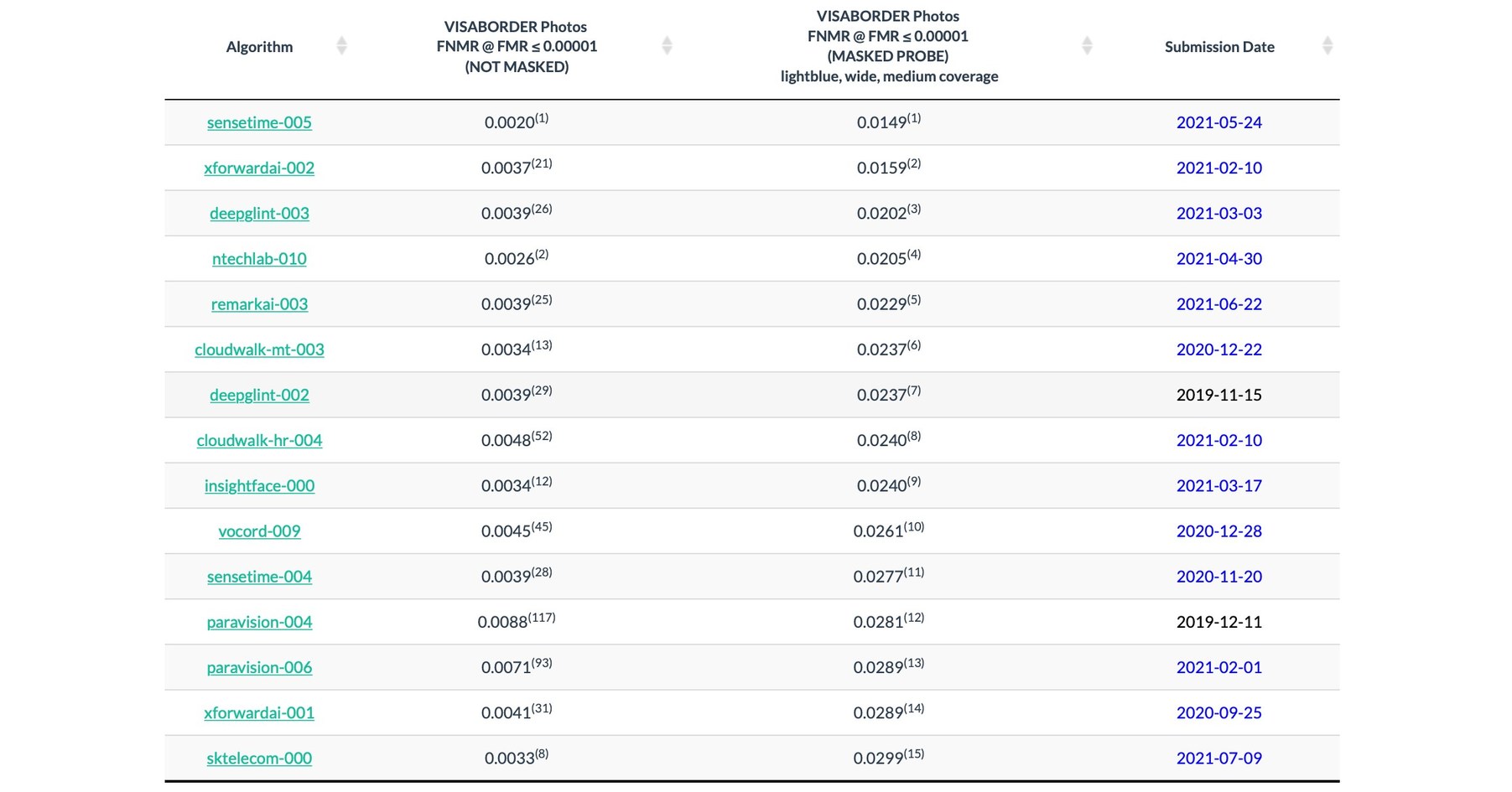Open the cloudwalk-mt-003 algorithm link
This screenshot has width=1512, height=792.
[x=259, y=349]
